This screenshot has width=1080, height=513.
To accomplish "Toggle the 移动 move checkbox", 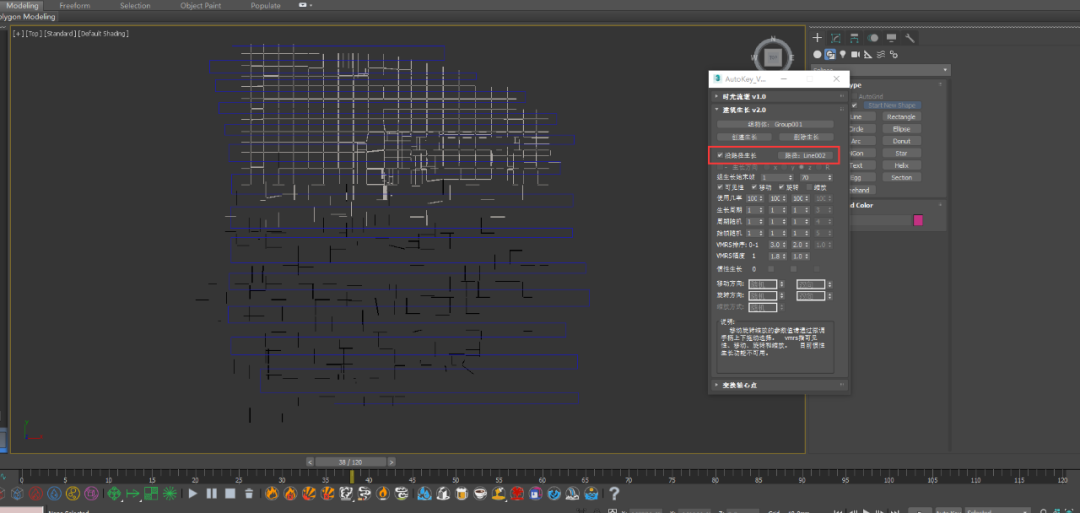I will point(754,187).
